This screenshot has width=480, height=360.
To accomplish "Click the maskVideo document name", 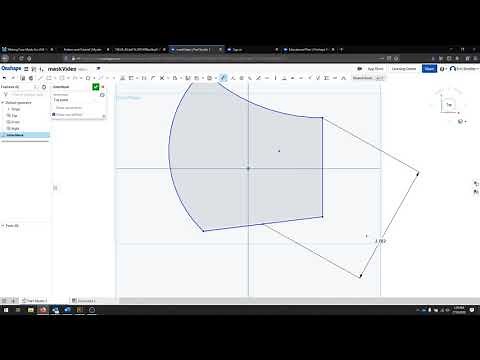I will click(x=62, y=69).
